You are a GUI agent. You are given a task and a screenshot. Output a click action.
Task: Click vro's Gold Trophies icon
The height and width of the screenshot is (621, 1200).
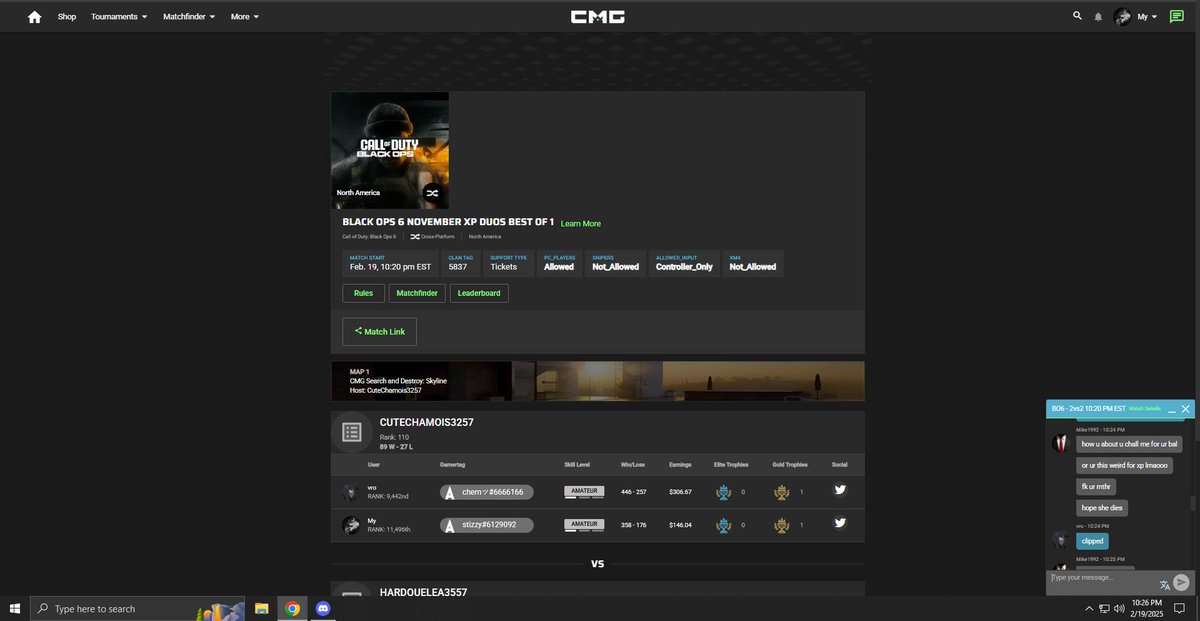[782, 491]
